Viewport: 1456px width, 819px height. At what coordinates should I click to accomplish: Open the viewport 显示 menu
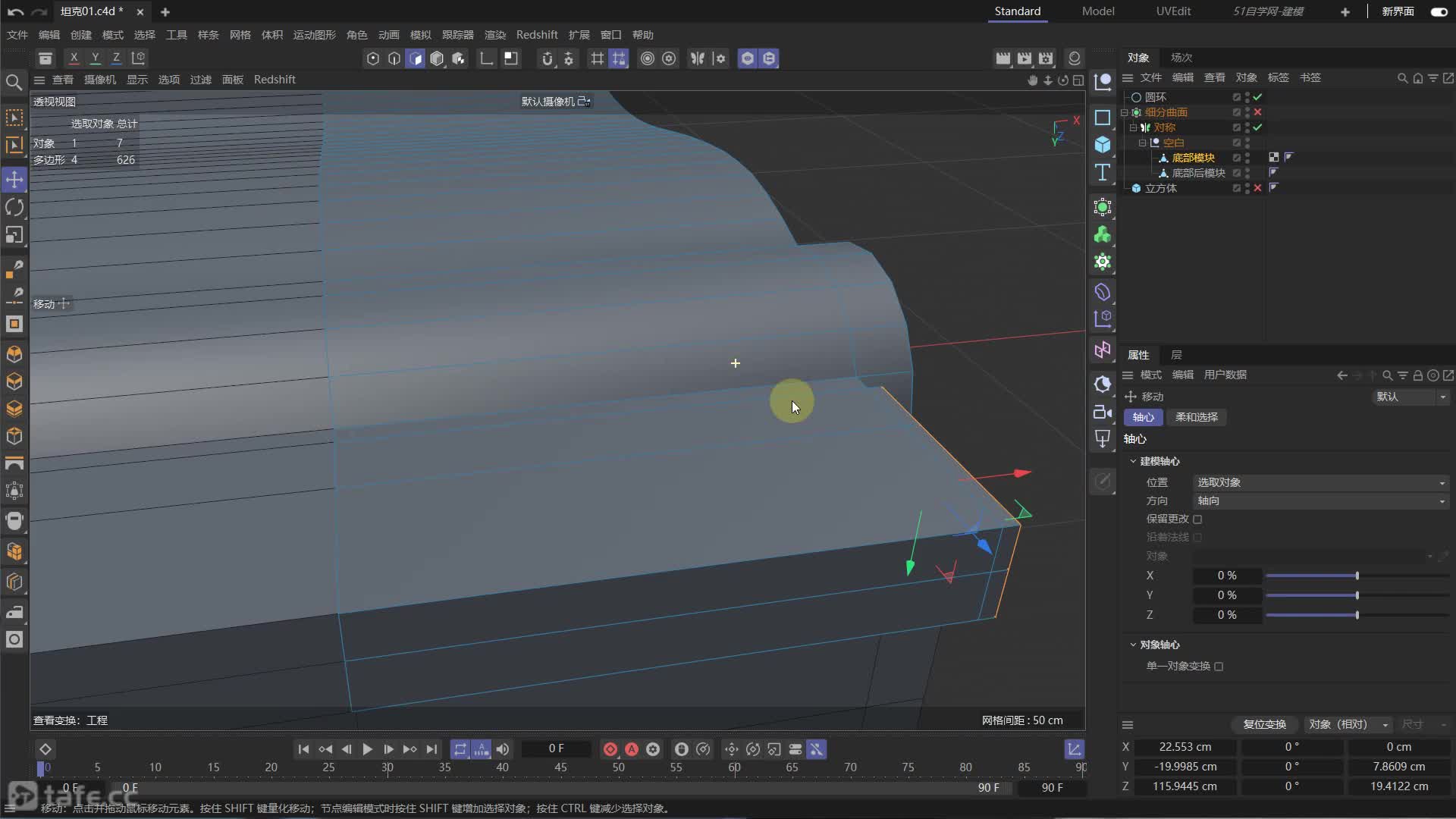tap(136, 80)
